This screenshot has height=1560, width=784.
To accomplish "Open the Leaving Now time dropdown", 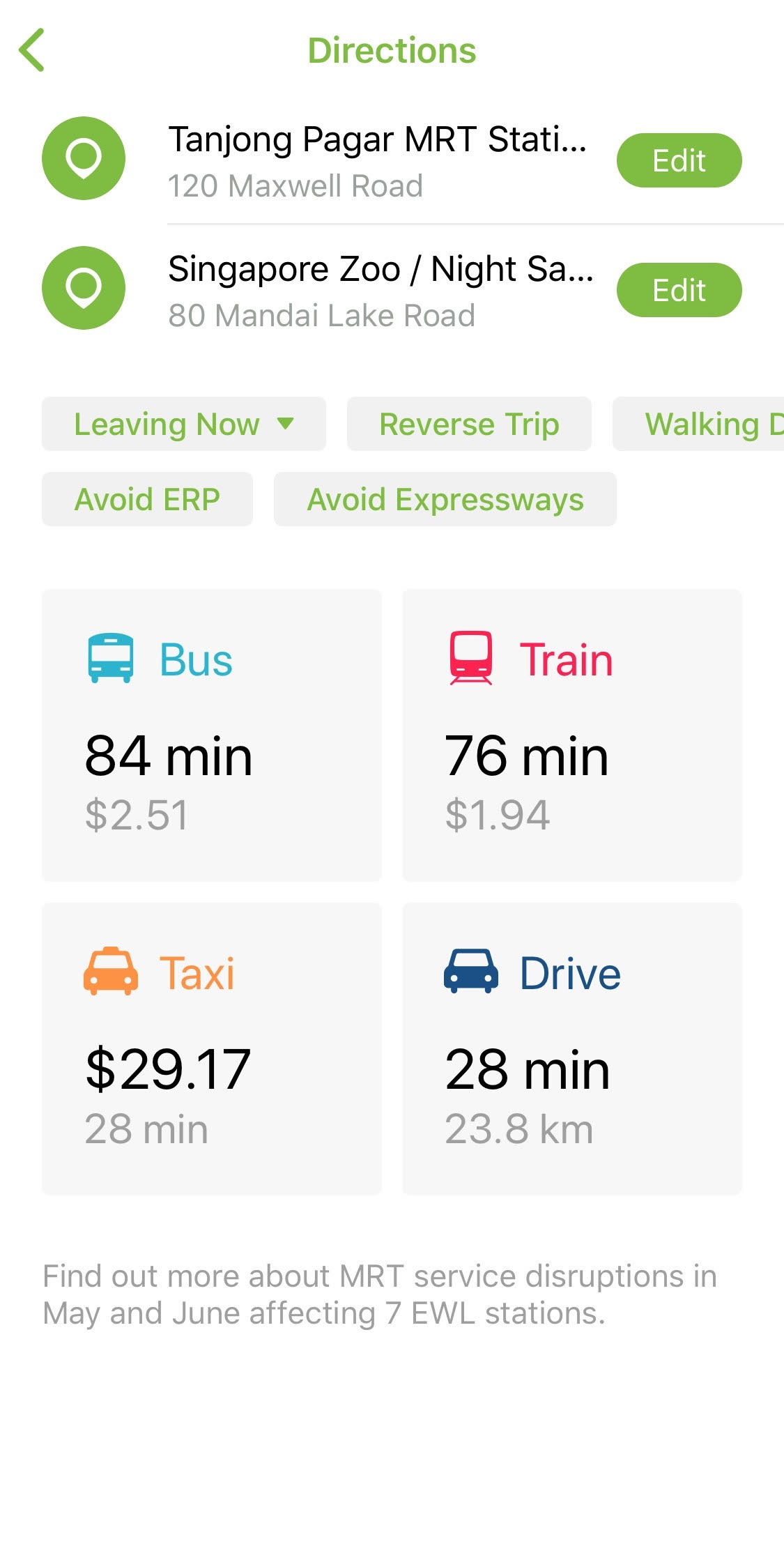I will 167,424.
